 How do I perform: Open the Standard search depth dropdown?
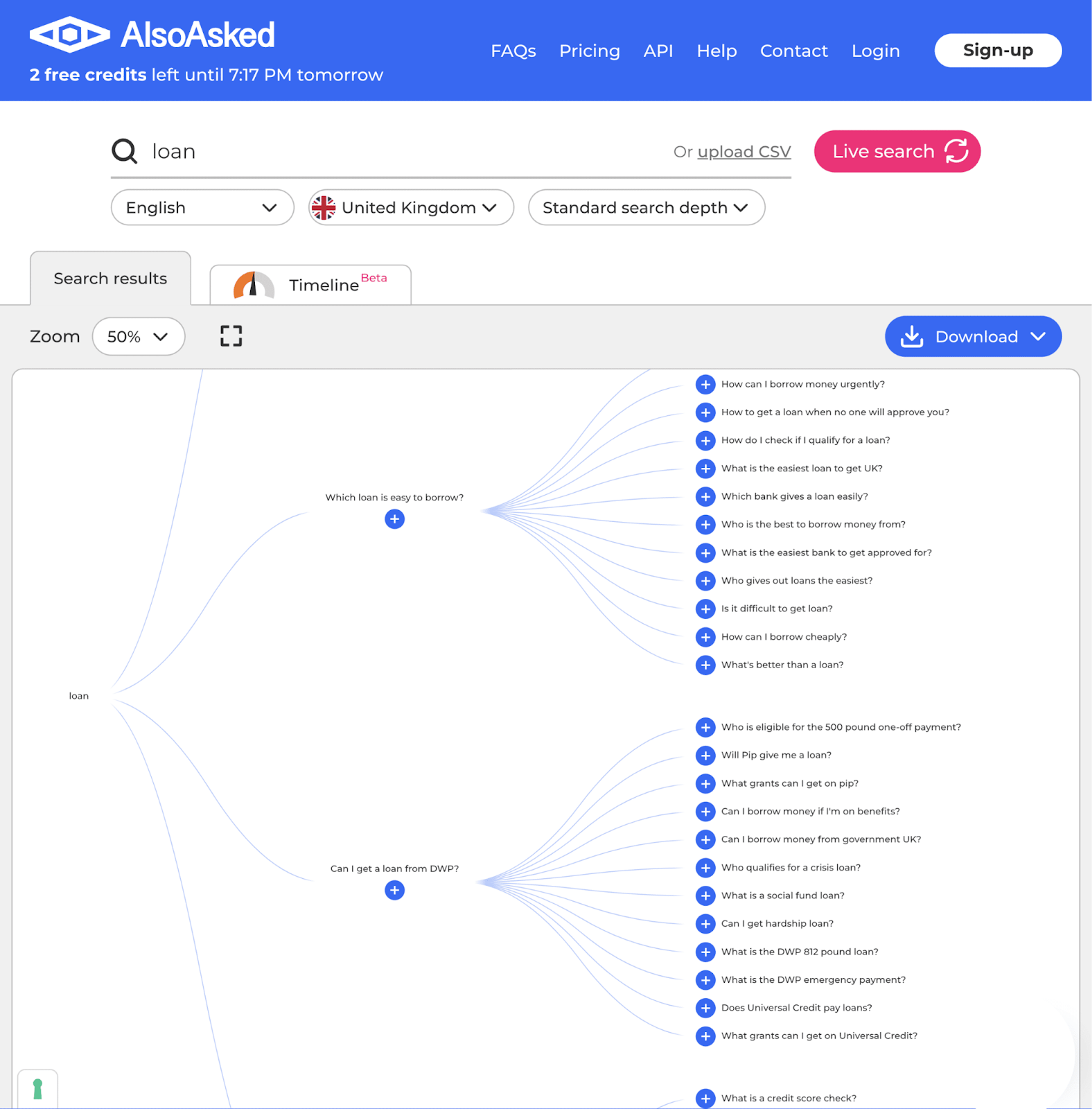(646, 207)
